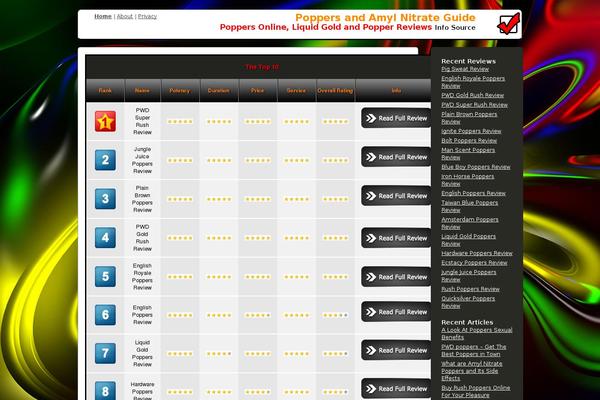
Task: Open Hardware Poppers Review sidebar link
Action: coord(477,253)
